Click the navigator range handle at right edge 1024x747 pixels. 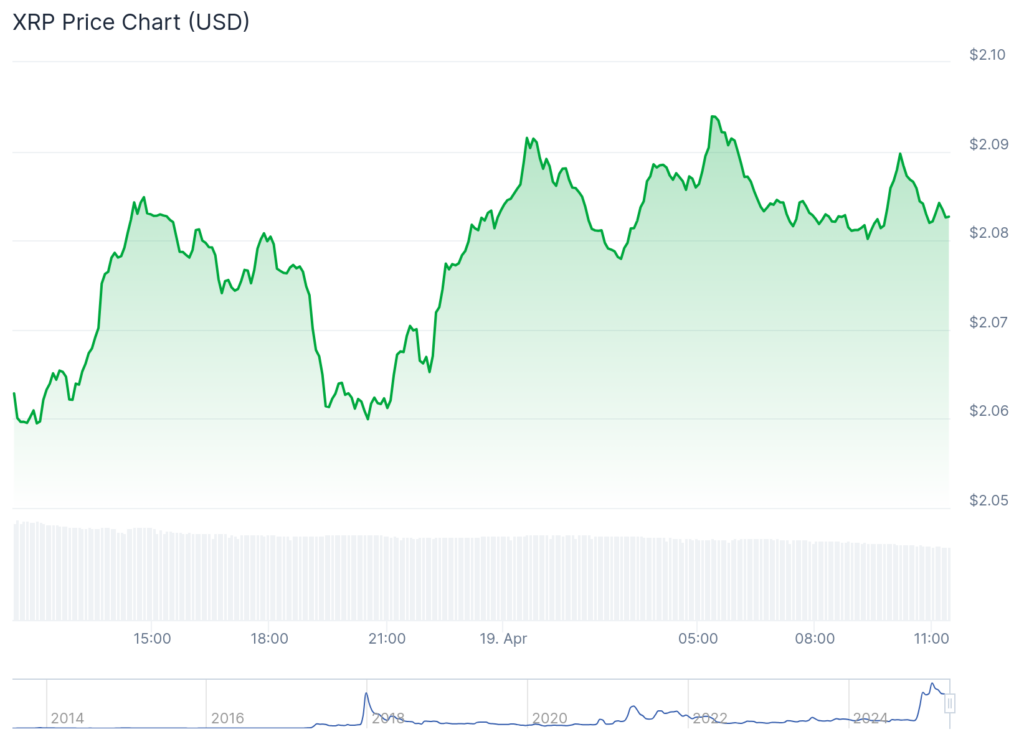(x=950, y=703)
